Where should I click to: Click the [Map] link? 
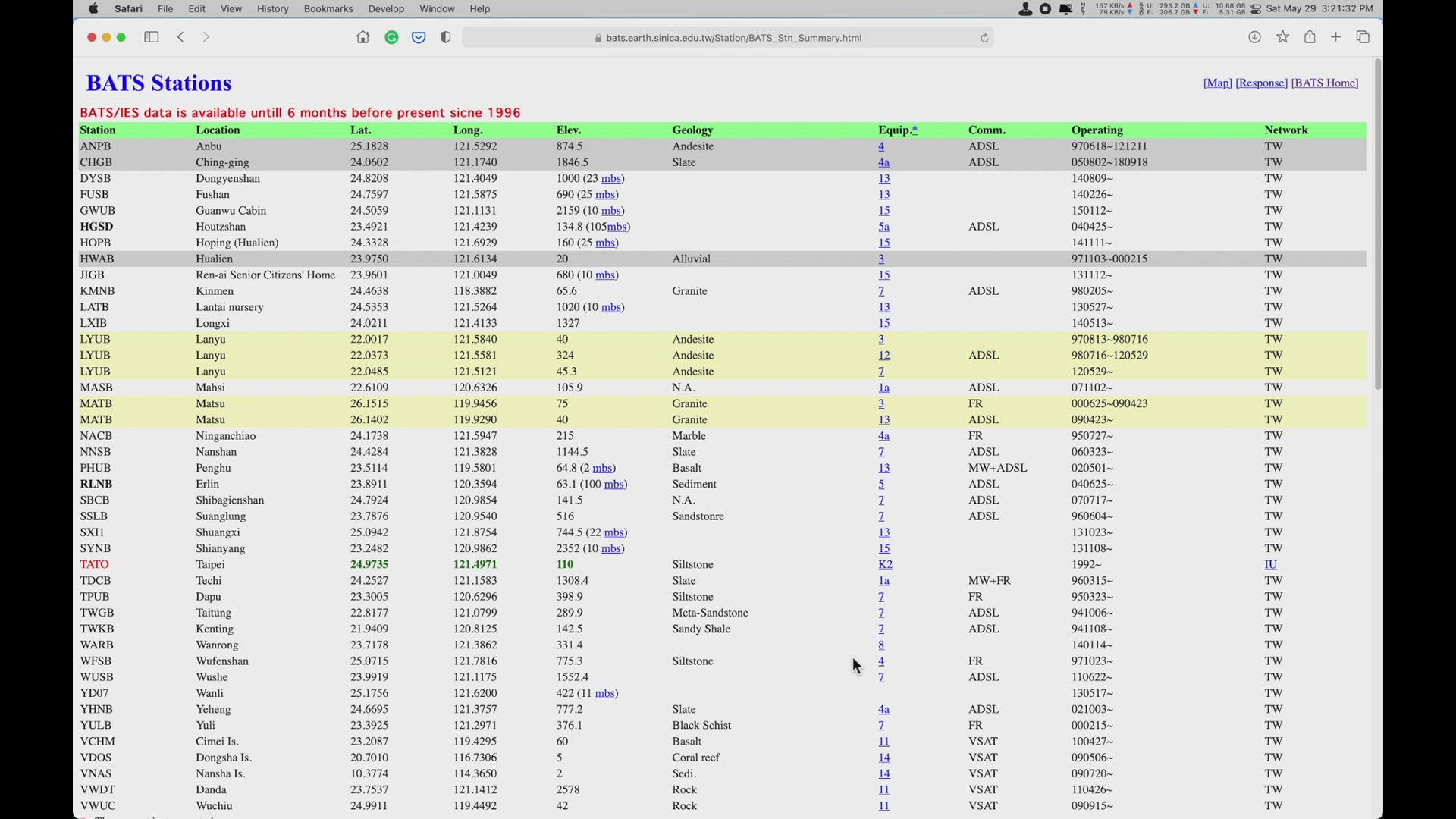(x=1217, y=83)
